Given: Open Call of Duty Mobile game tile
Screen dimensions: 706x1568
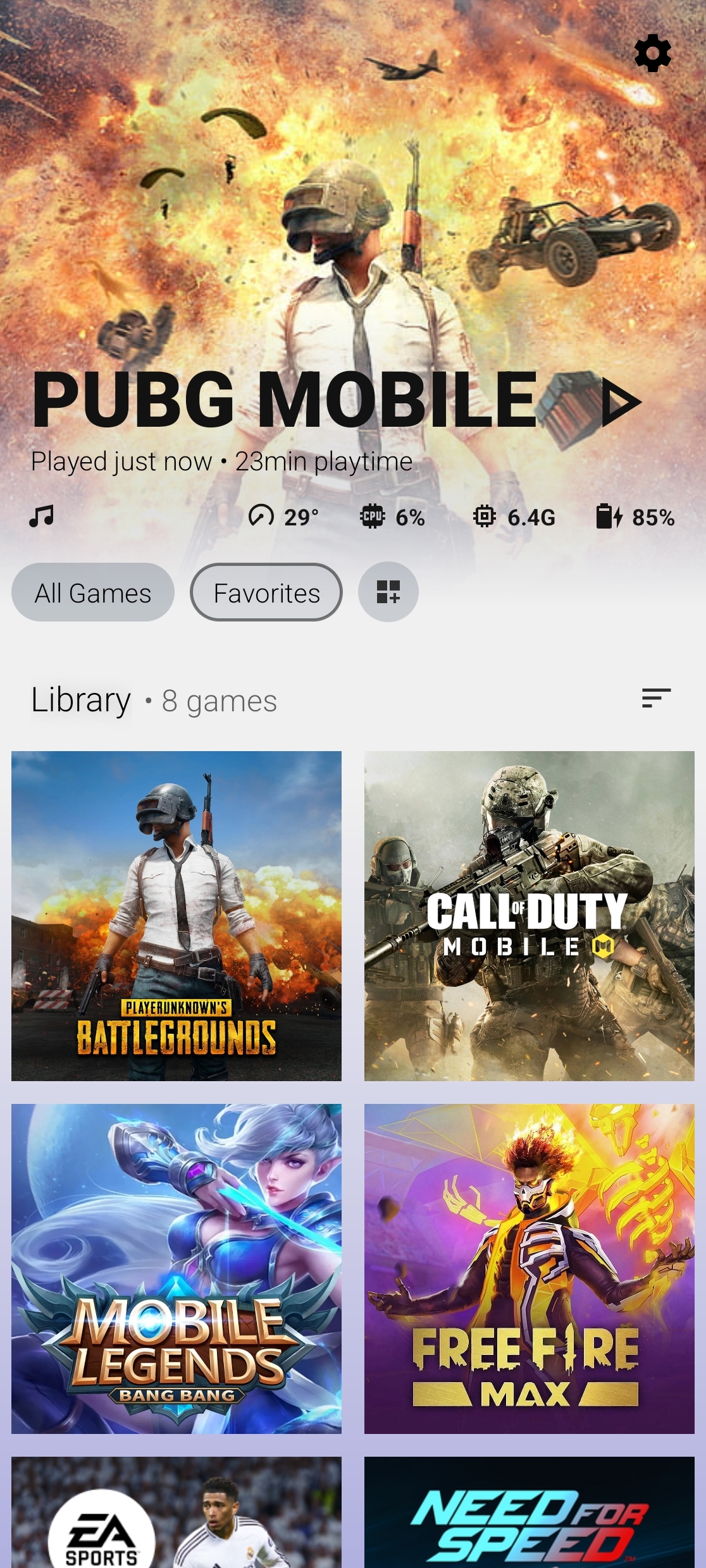Looking at the screenshot, I should click(529, 916).
